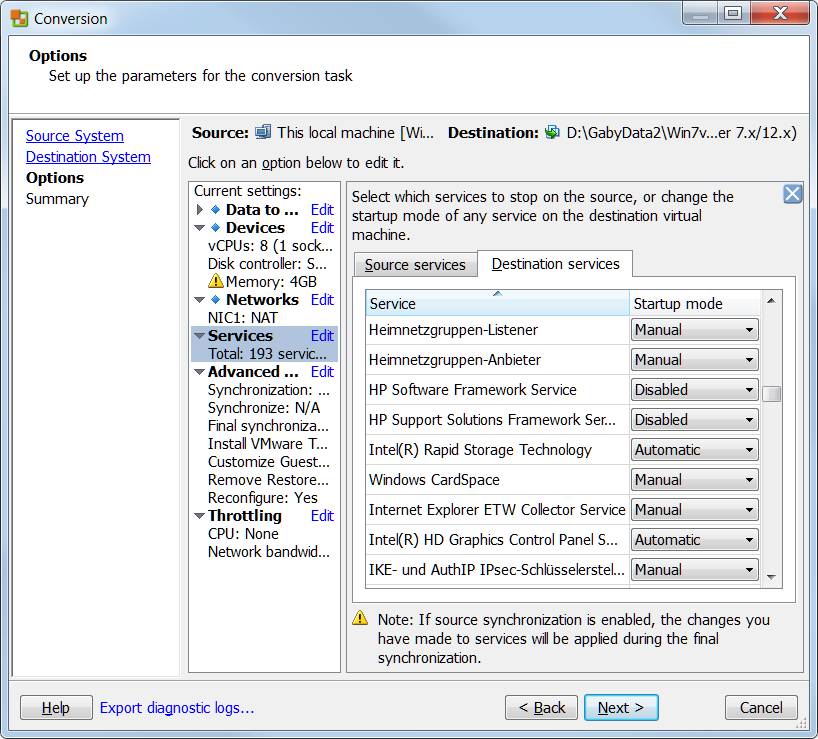
Task: Select the 'CPU: None' throttling setting
Action: coord(243,534)
